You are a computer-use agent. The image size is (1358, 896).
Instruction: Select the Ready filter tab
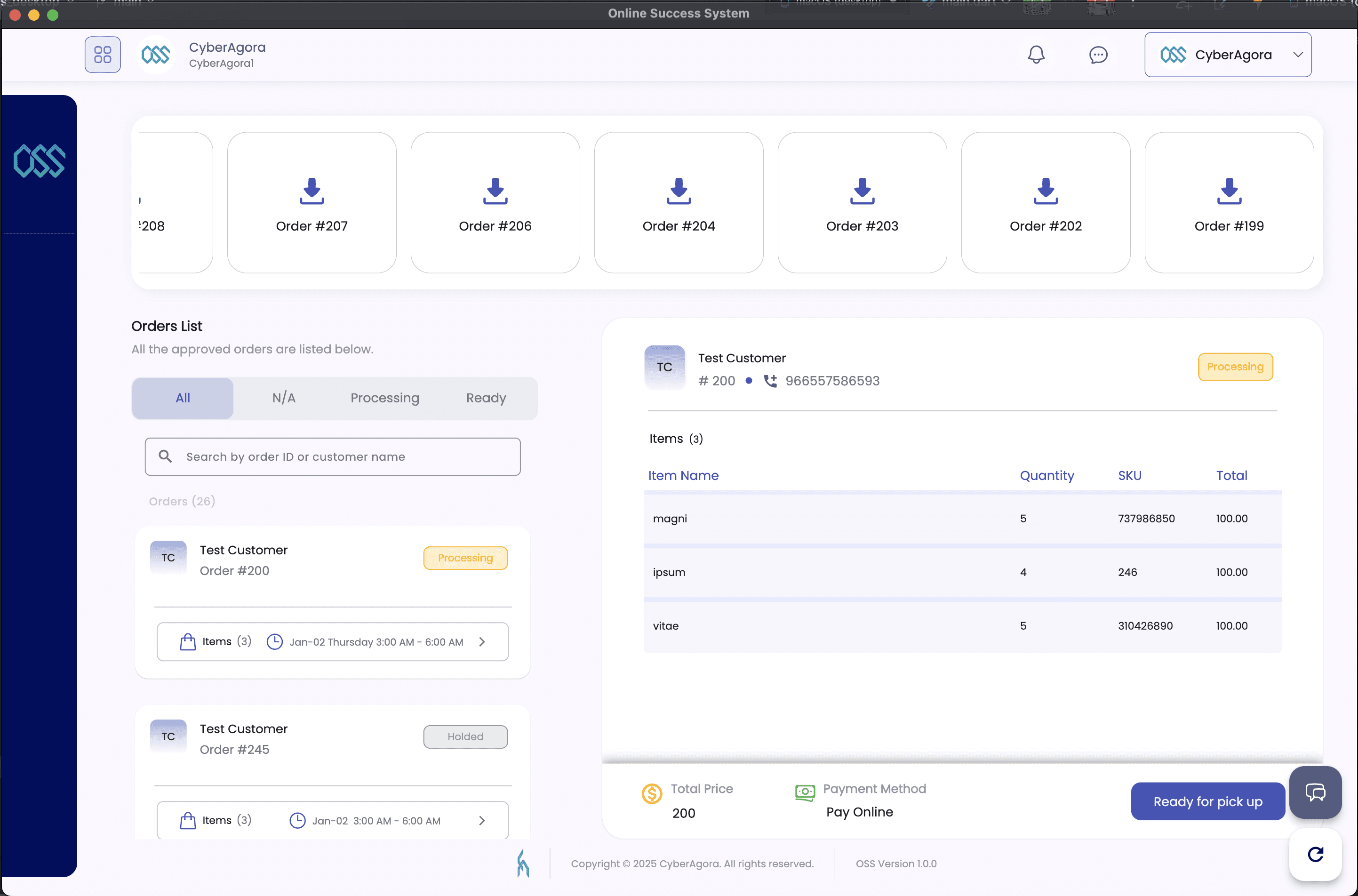pyautogui.click(x=486, y=398)
